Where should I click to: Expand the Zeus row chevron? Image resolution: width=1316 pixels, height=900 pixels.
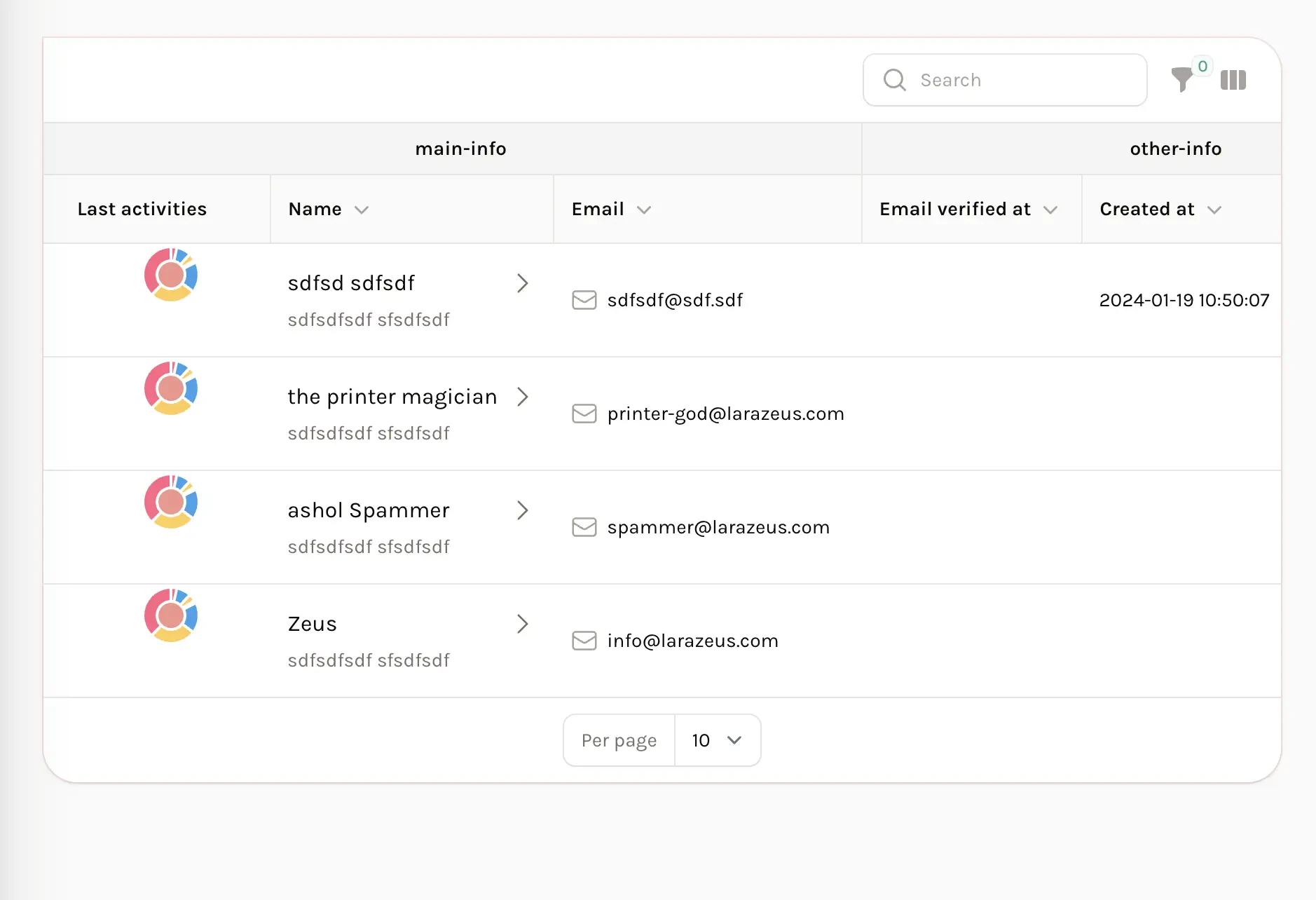(522, 624)
